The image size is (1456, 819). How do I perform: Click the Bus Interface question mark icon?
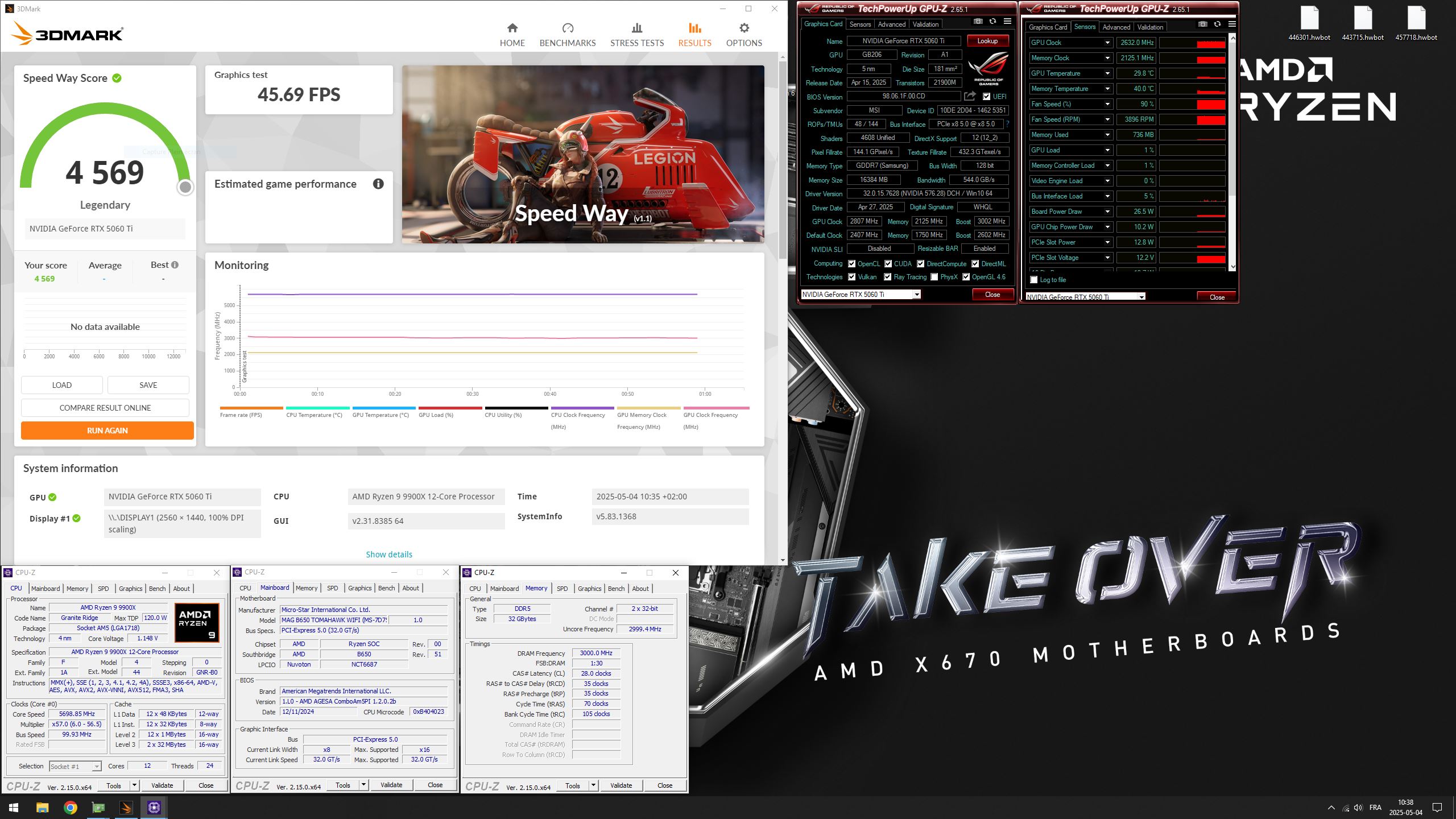[1007, 124]
